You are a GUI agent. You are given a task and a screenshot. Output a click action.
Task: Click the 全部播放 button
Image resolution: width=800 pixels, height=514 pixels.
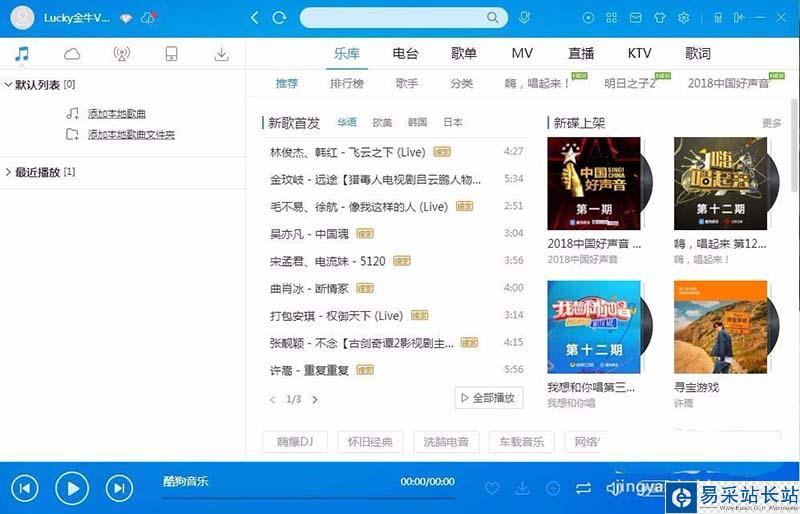point(489,398)
